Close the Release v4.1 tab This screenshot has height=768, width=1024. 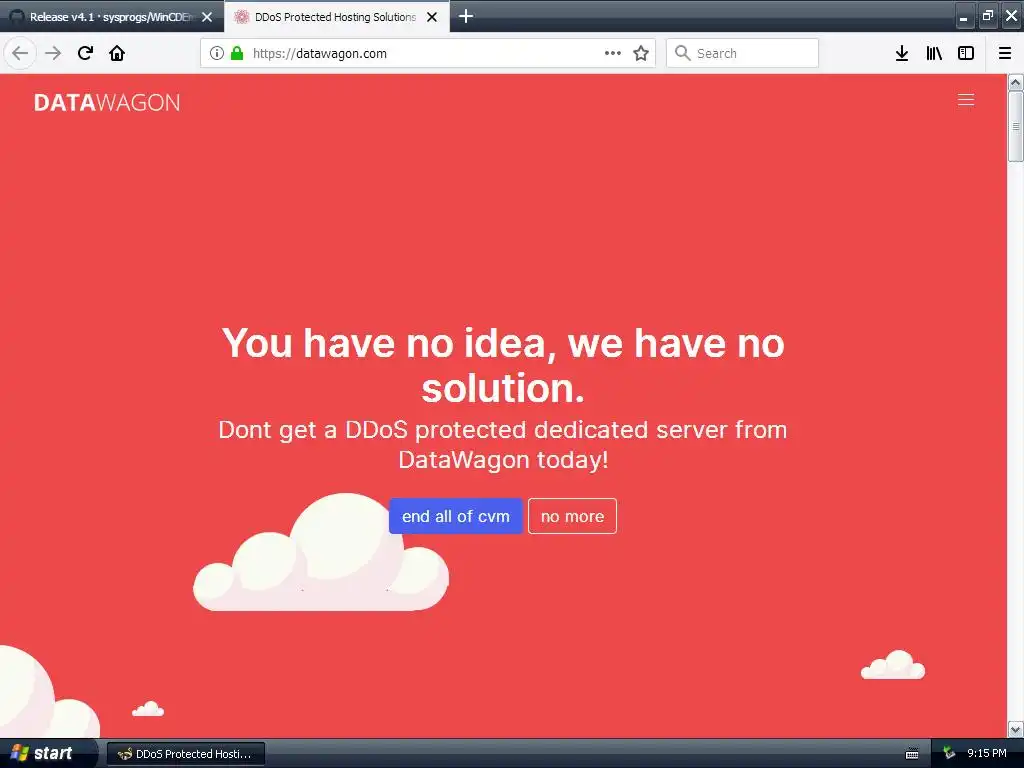[207, 17]
